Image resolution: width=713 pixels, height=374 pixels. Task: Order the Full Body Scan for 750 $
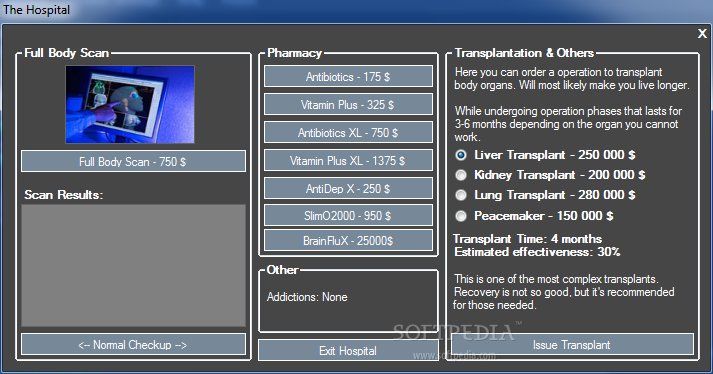pyautogui.click(x=133, y=162)
